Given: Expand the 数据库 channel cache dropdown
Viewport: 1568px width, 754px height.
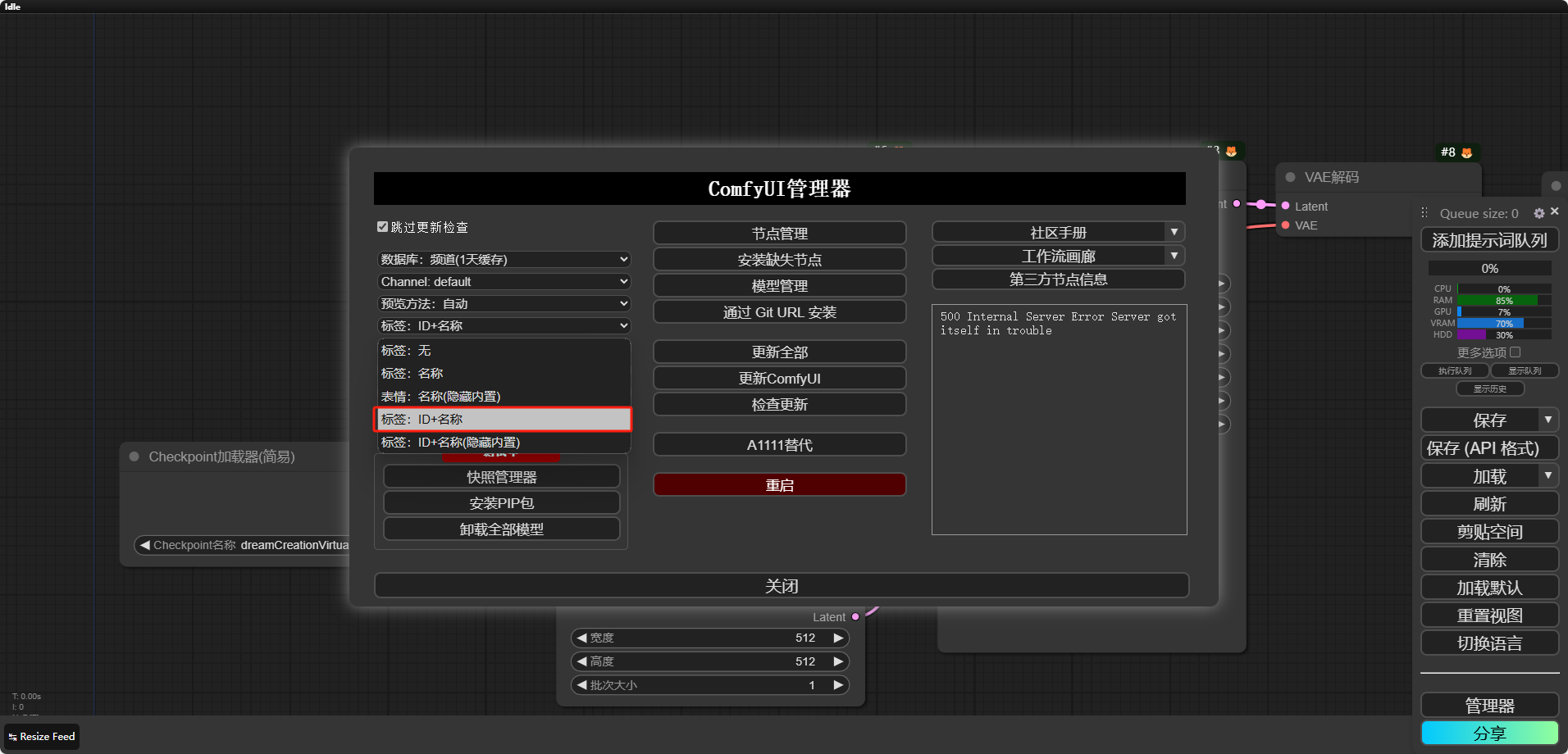Looking at the screenshot, I should point(504,259).
